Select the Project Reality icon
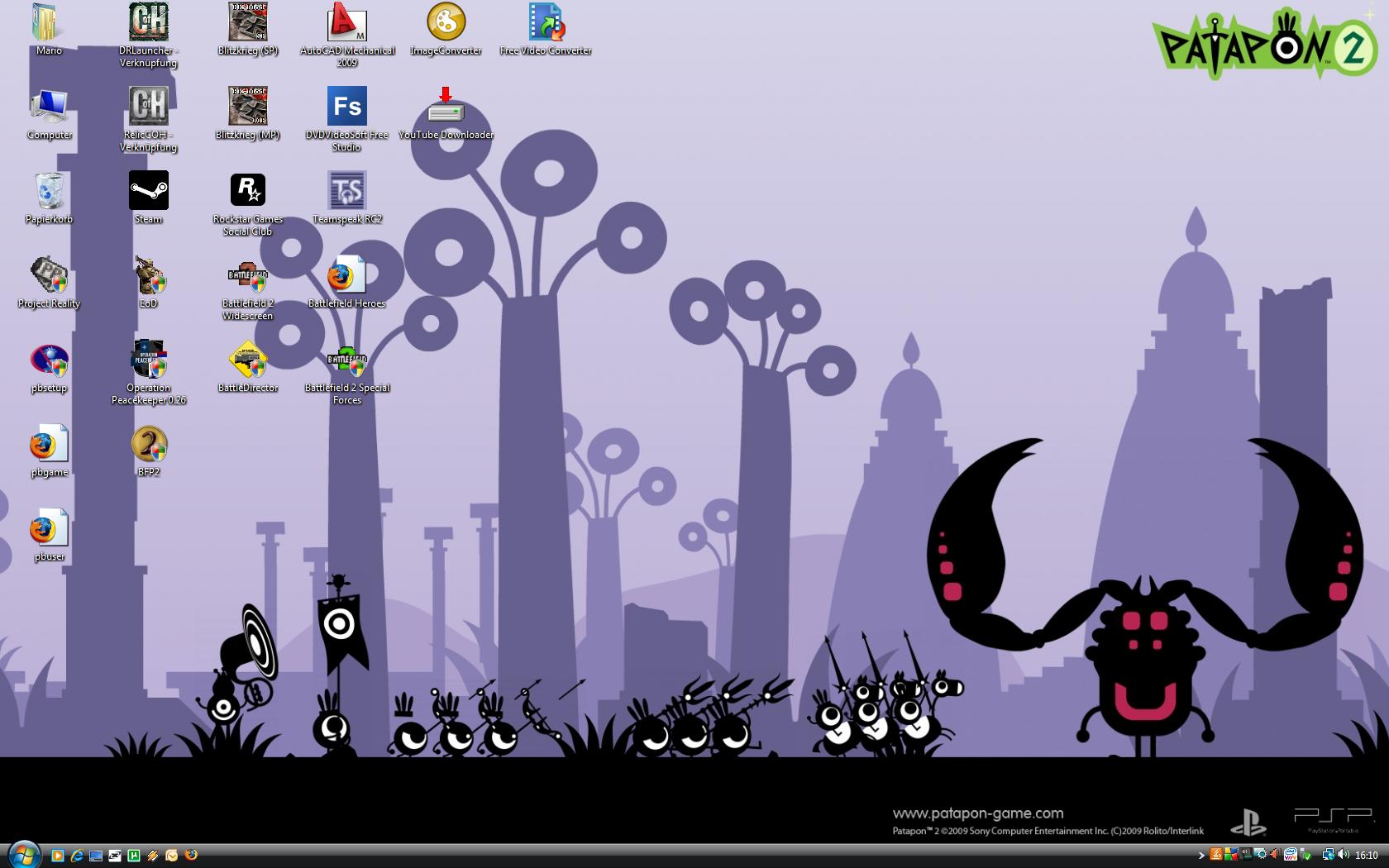1389x868 pixels. (49, 283)
